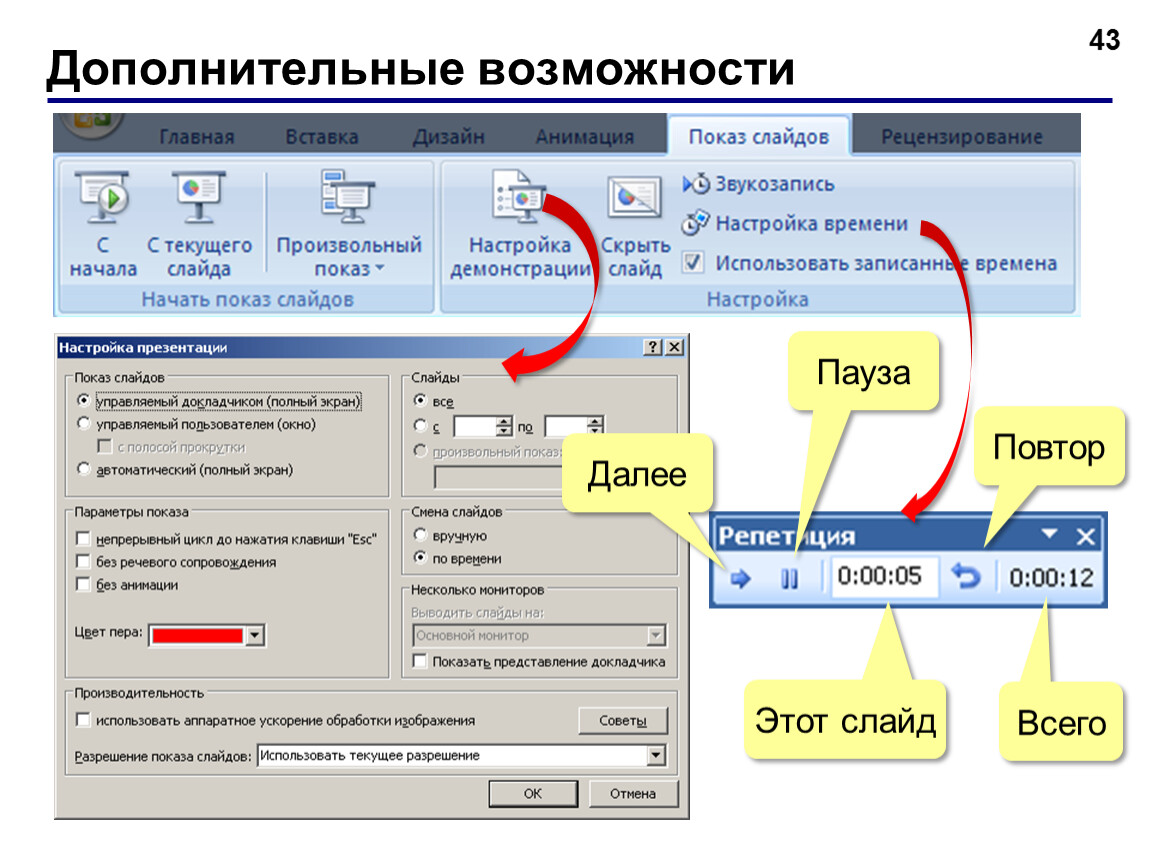Open Цвет пера color dropdown arrow
This screenshot has height=864, width=1150.
click(255, 635)
